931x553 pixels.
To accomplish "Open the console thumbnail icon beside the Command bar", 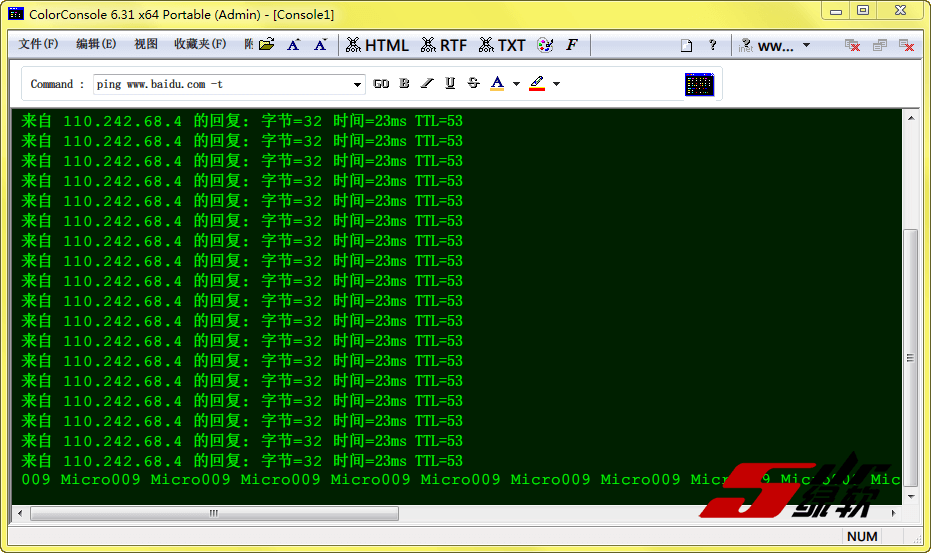I will 699,84.
